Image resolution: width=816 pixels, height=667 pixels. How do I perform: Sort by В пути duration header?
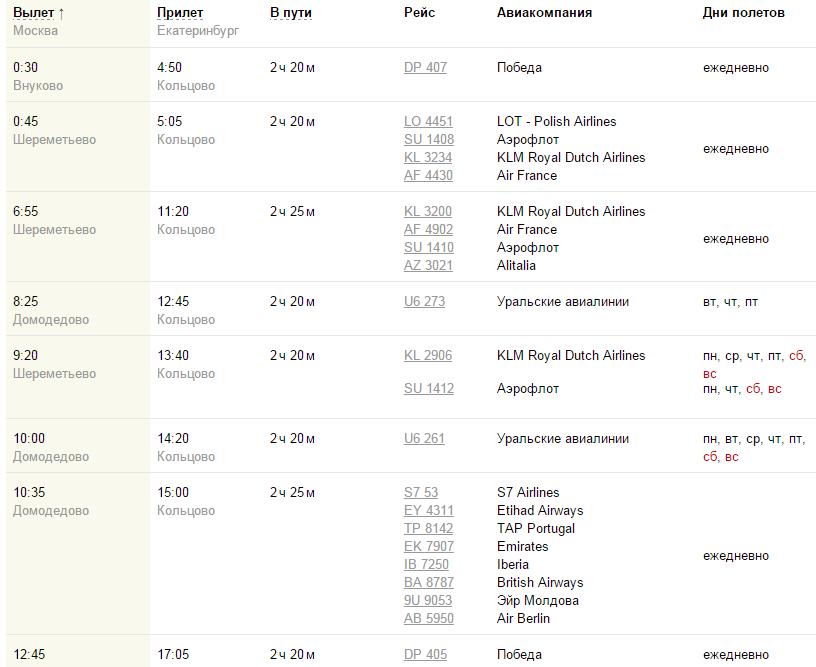[x=291, y=13]
